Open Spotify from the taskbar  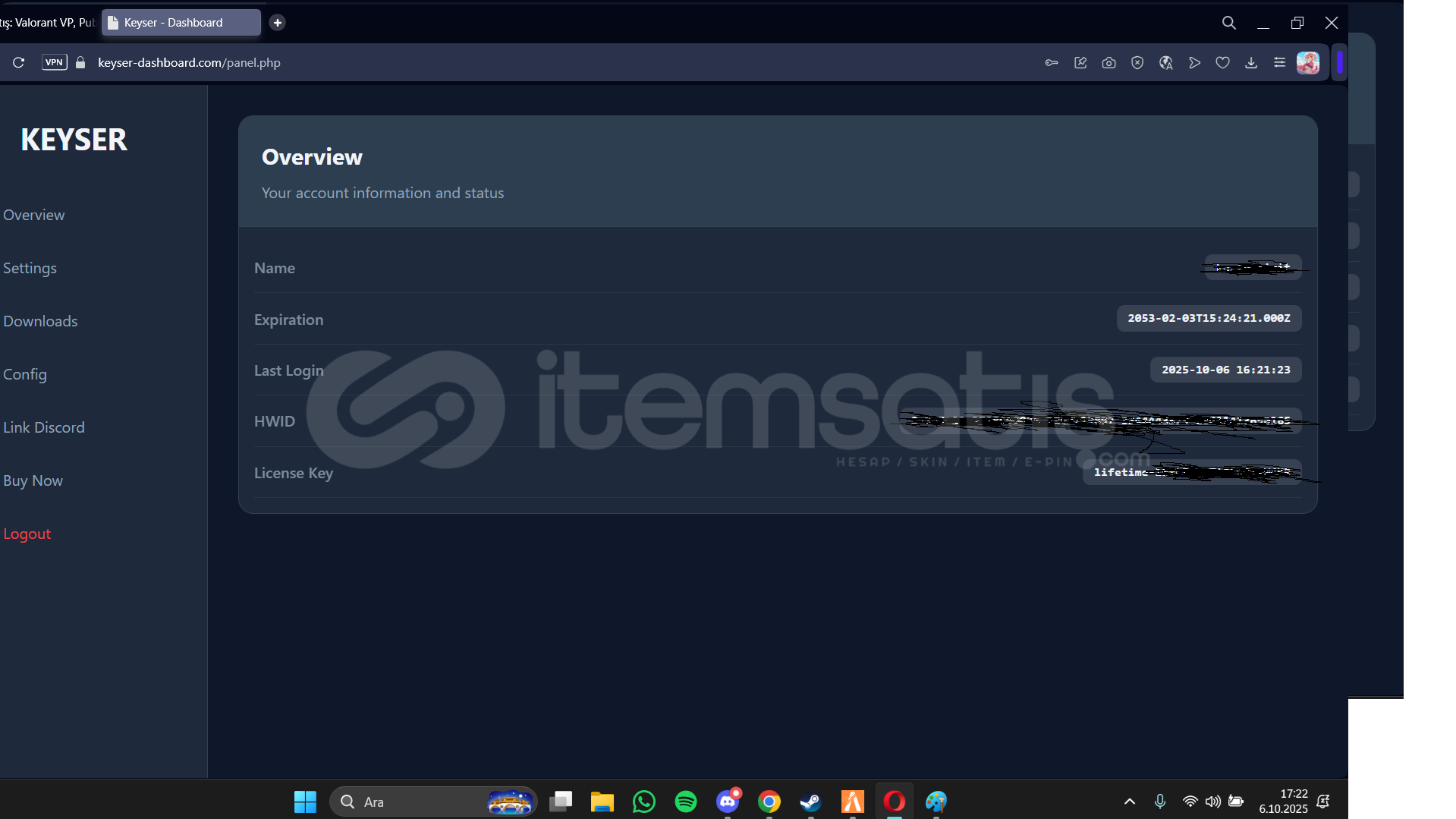[686, 802]
